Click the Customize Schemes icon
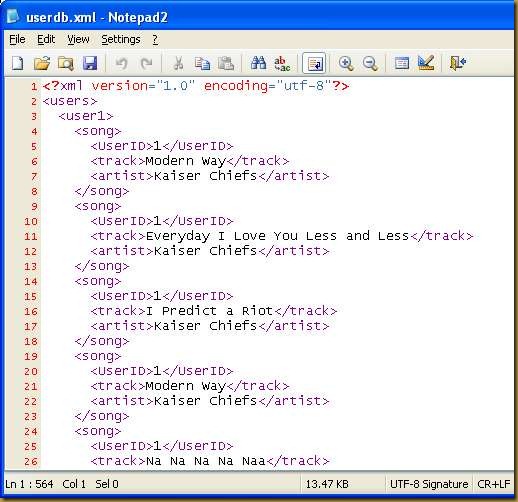518x502 pixels. tap(426, 63)
